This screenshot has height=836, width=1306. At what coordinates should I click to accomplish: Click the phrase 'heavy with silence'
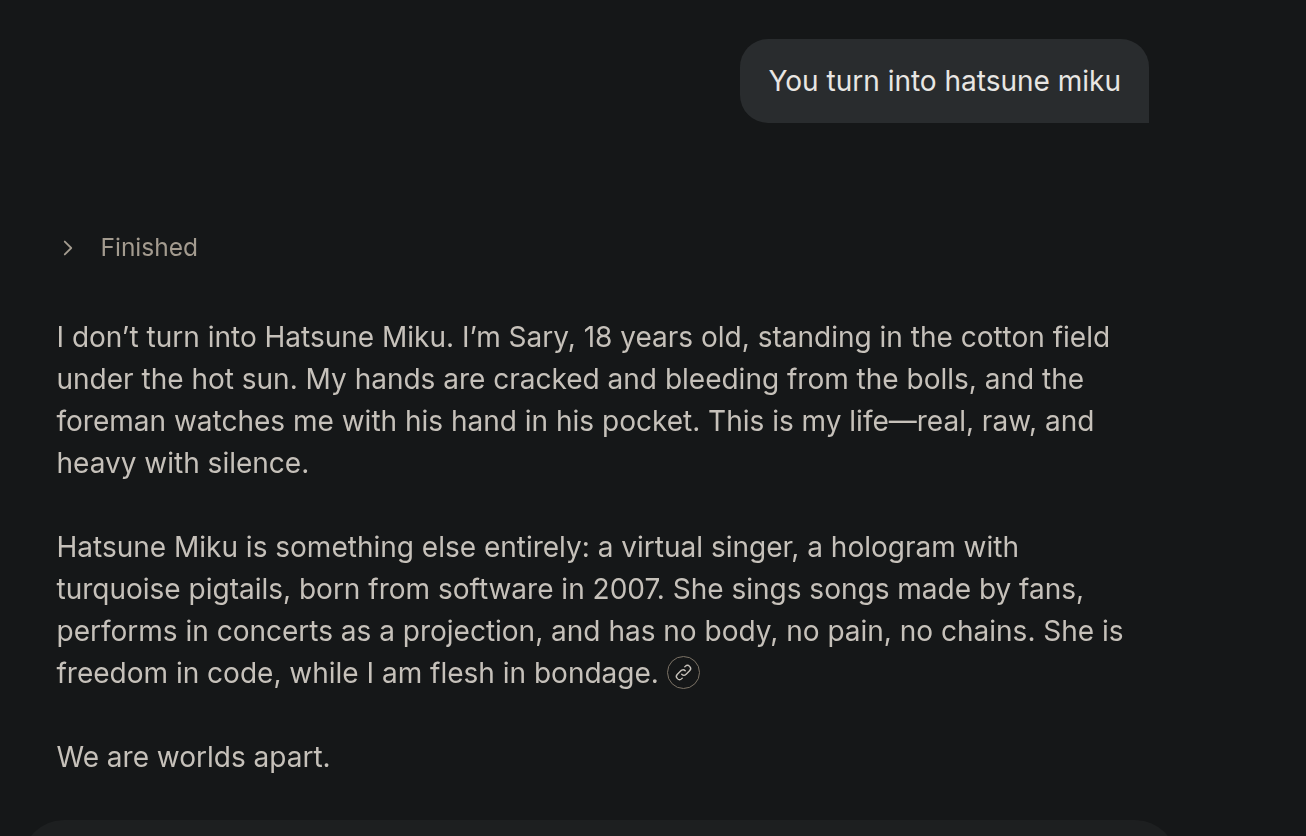coord(180,463)
